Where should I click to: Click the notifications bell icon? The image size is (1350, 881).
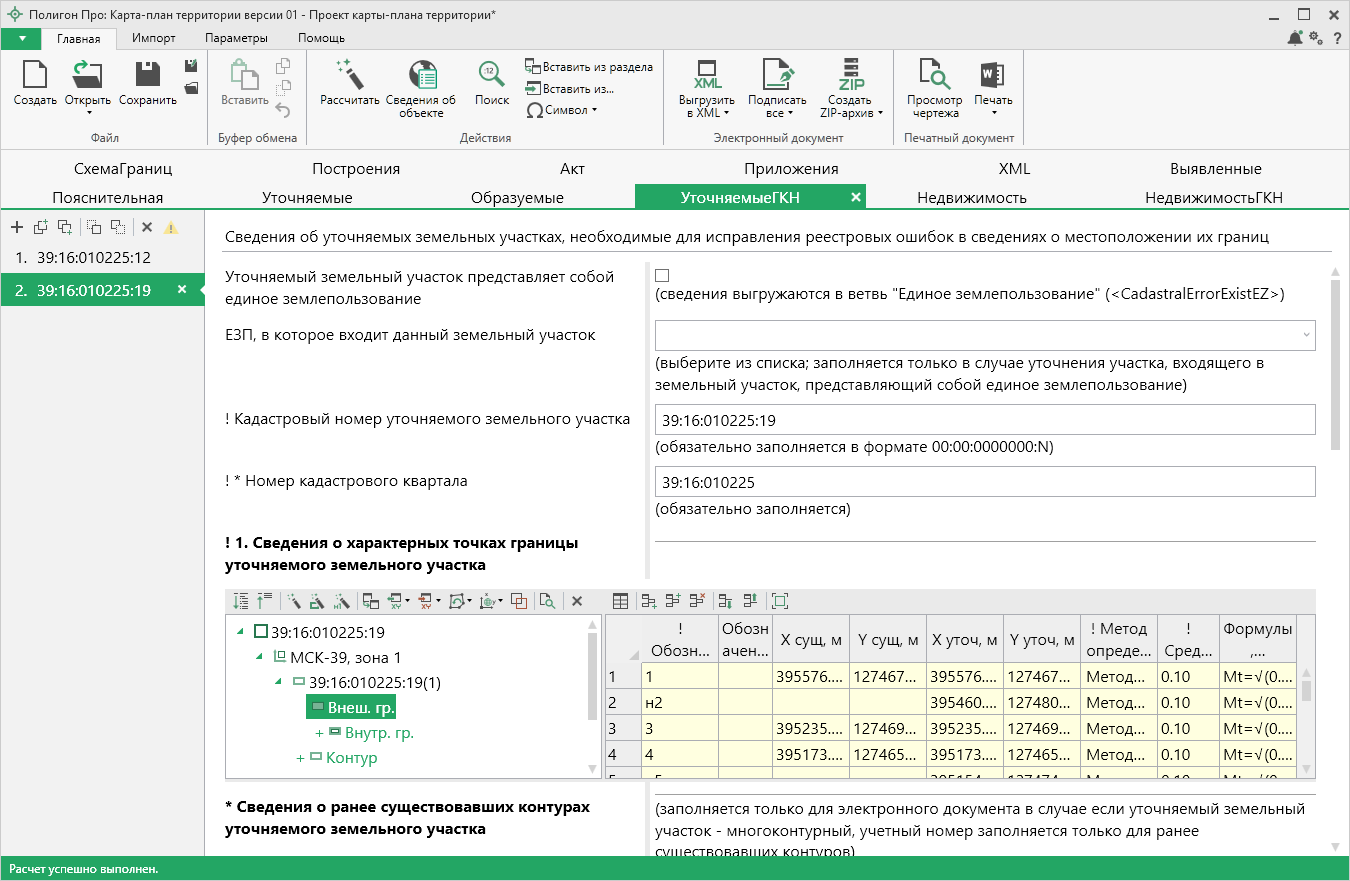1295,38
